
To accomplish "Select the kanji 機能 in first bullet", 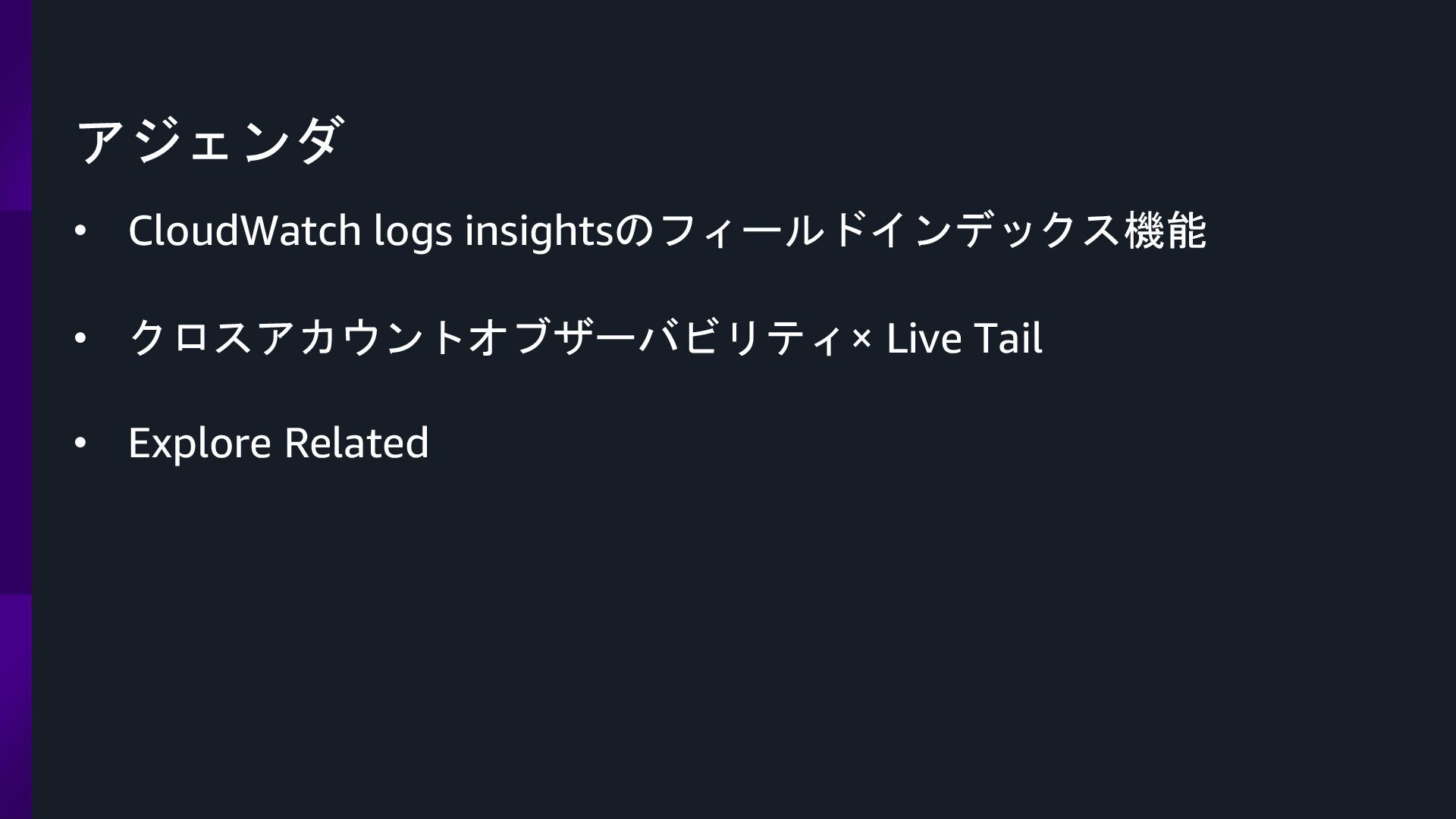I will click(x=1166, y=231).
